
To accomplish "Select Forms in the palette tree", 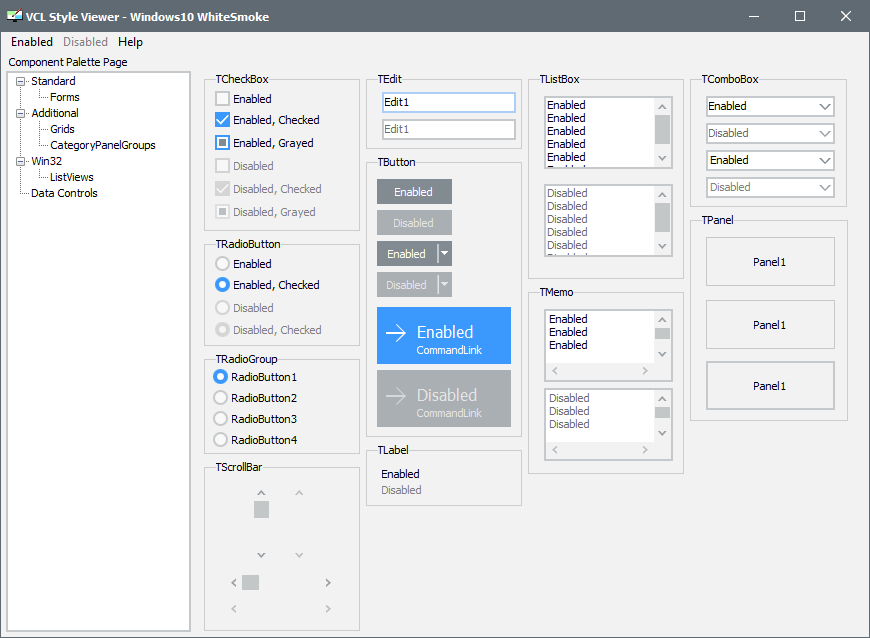I will (65, 97).
